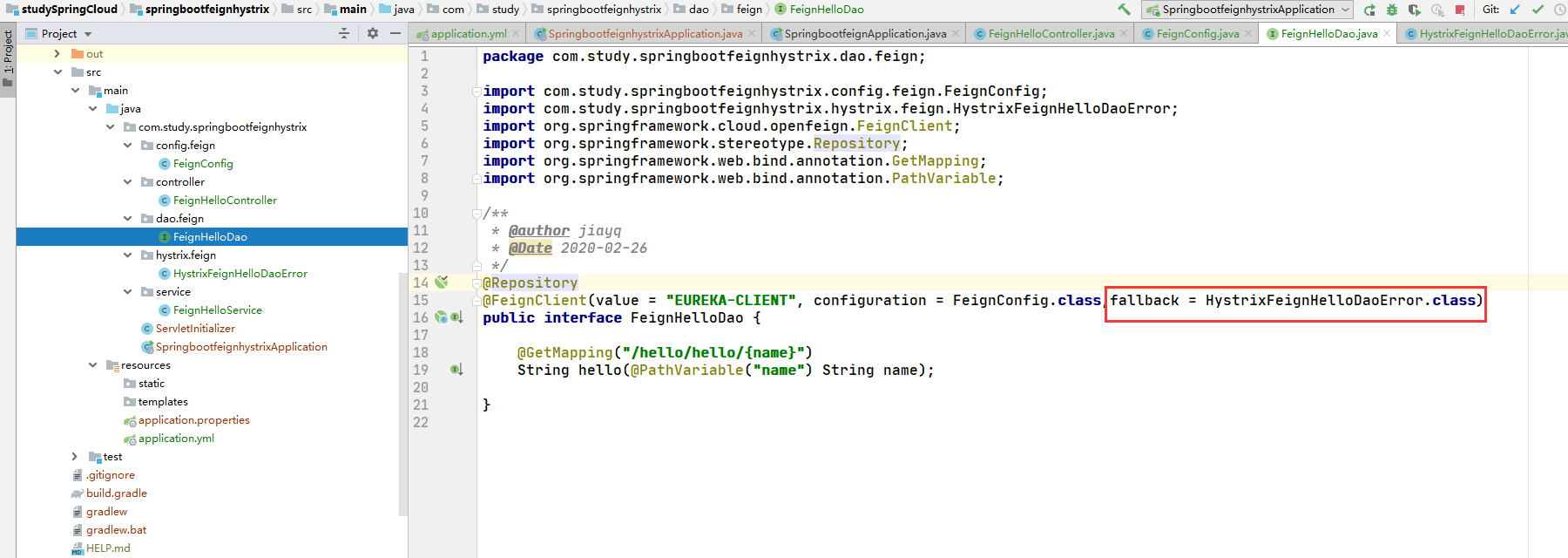The height and width of the screenshot is (558, 1568).
Task: Click the comment end fold marker on line 13
Action: tap(476, 265)
